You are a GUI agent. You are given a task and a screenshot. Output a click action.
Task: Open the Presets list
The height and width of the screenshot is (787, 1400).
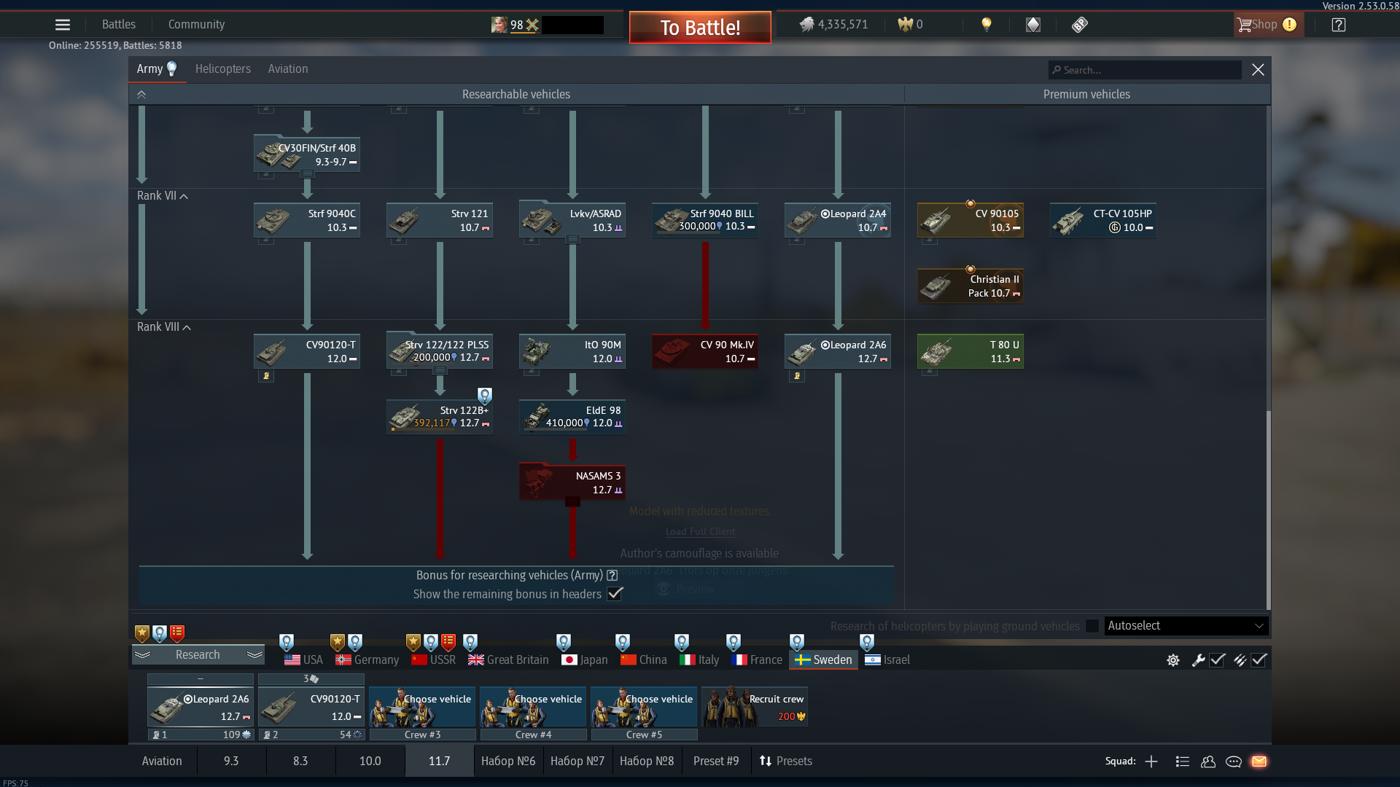click(x=786, y=762)
